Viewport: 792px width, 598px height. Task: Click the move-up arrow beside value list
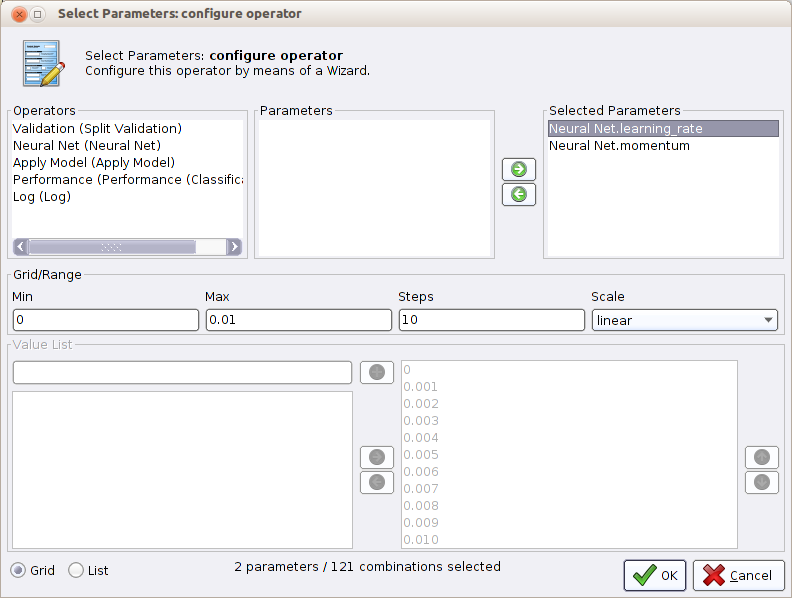(761, 457)
